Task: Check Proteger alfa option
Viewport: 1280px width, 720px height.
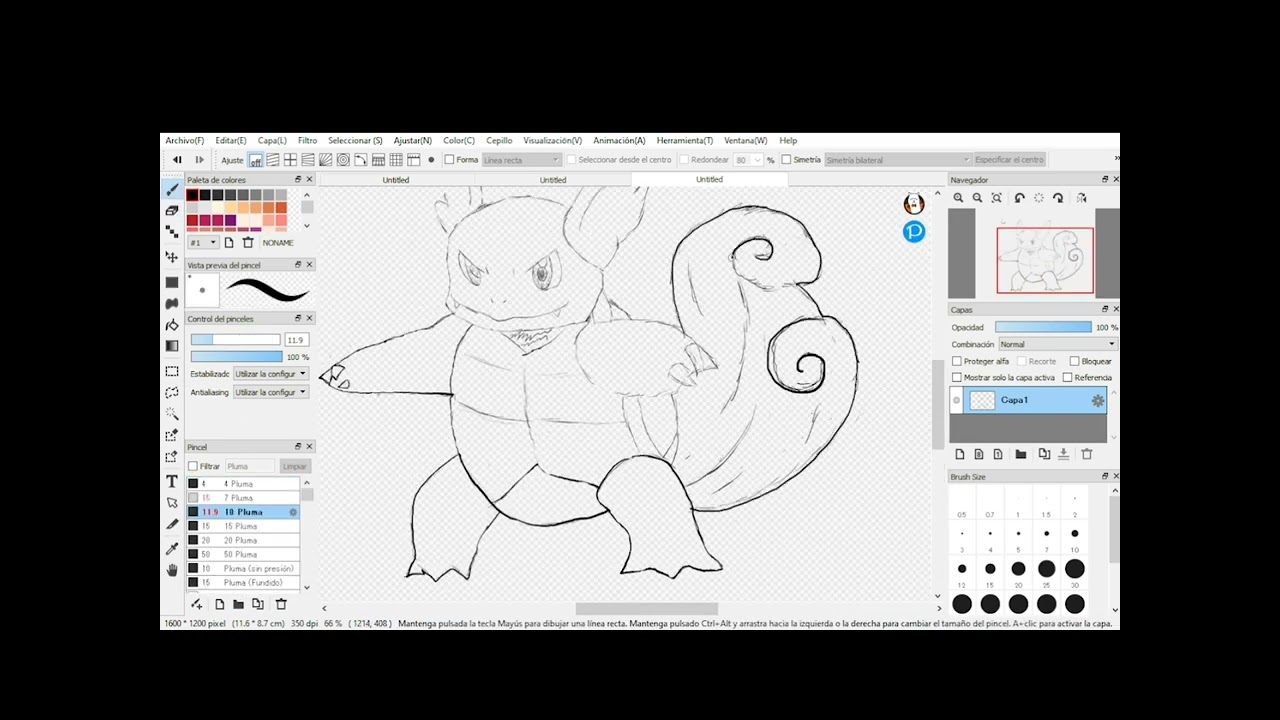Action: (957, 361)
